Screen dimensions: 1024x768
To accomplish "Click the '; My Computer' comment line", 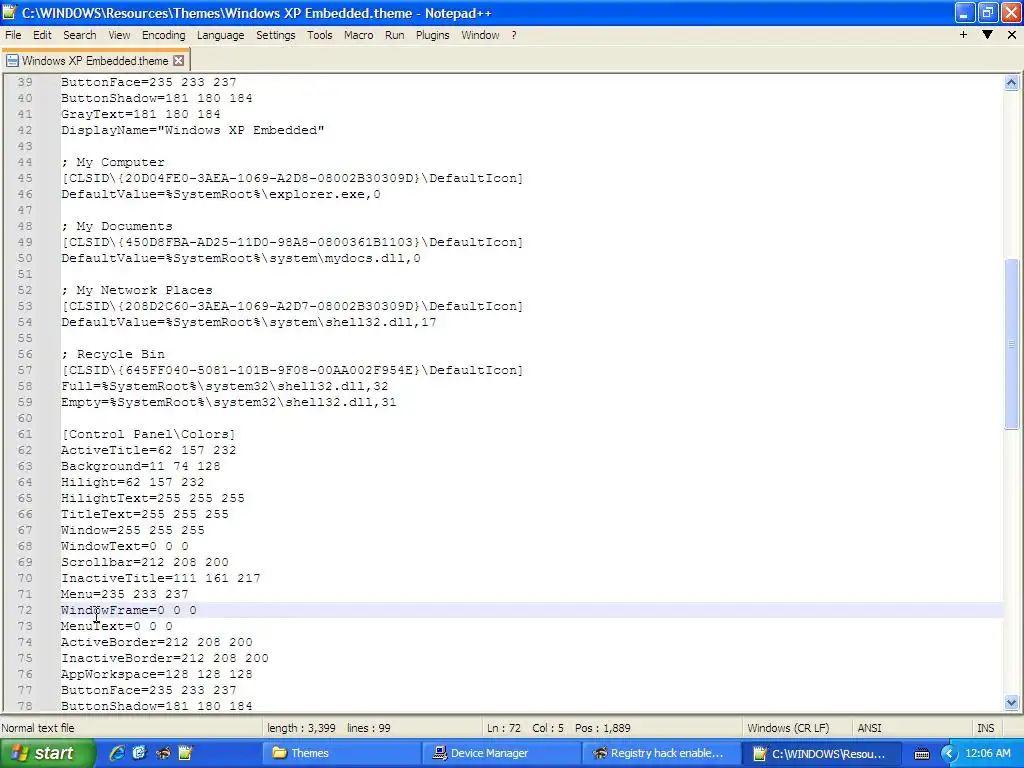I will (x=113, y=162).
